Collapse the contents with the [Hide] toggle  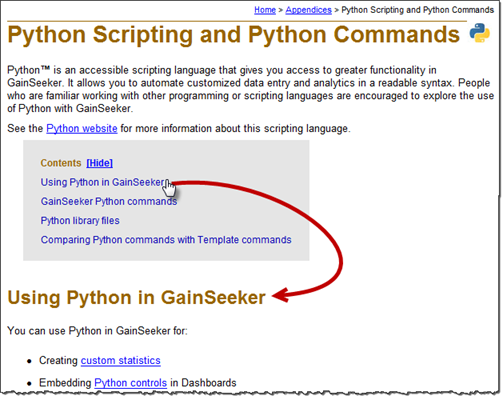[99, 163]
